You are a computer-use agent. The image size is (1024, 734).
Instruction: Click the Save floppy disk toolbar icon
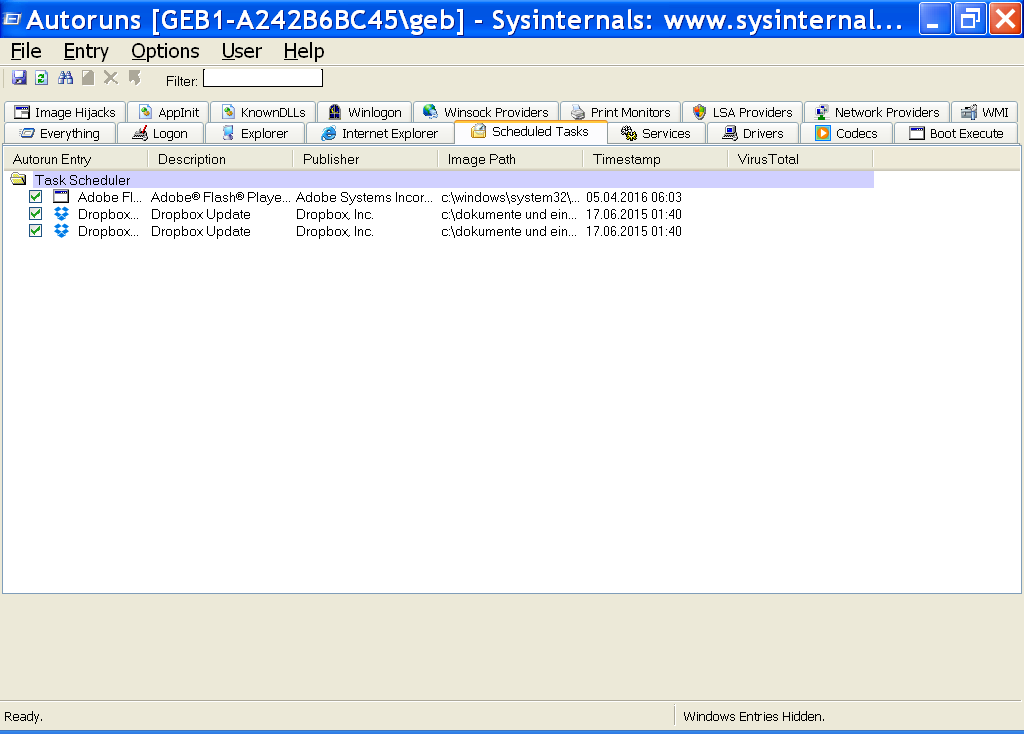(x=19, y=78)
